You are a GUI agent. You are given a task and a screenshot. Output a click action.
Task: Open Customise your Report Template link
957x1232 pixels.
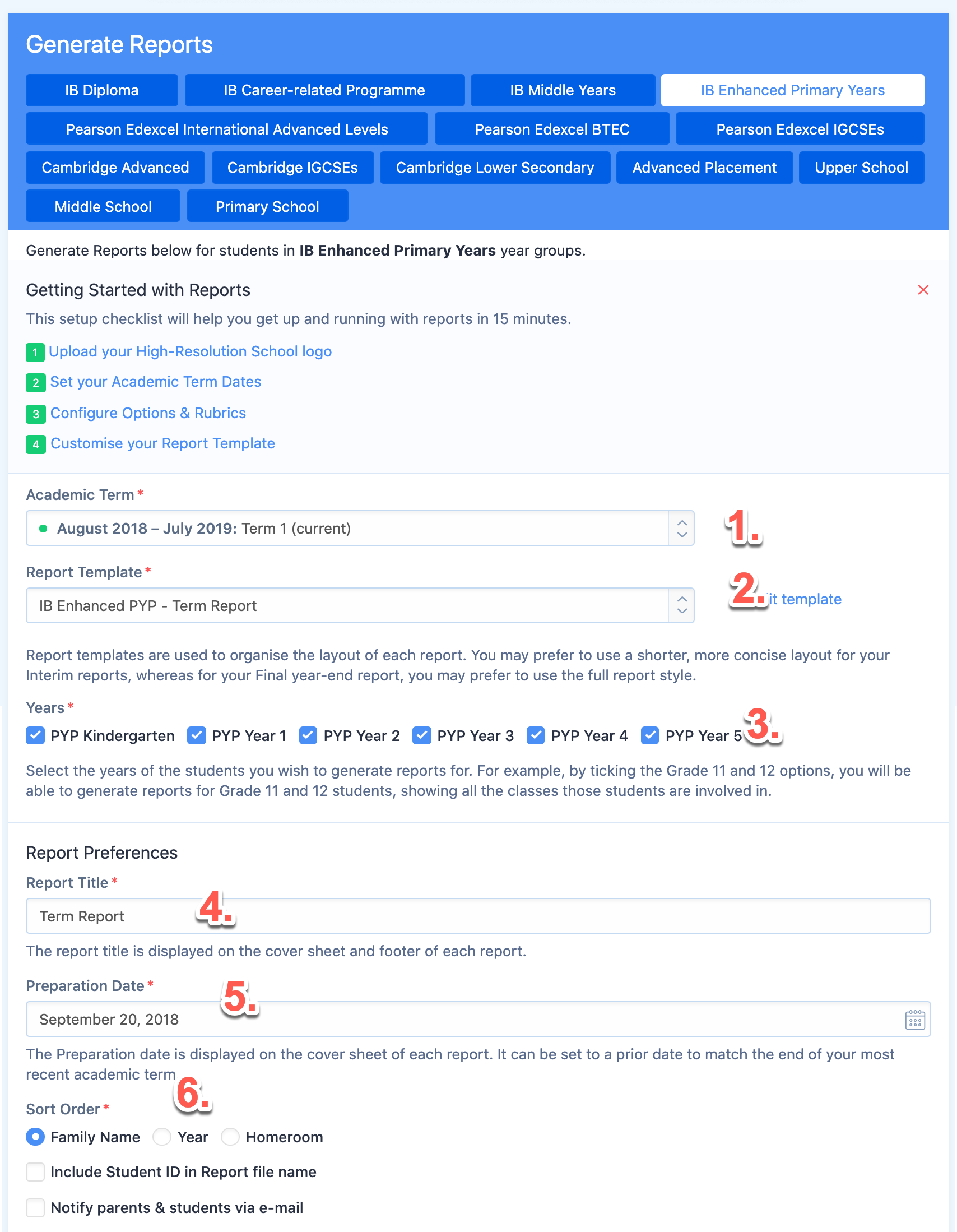tap(163, 443)
